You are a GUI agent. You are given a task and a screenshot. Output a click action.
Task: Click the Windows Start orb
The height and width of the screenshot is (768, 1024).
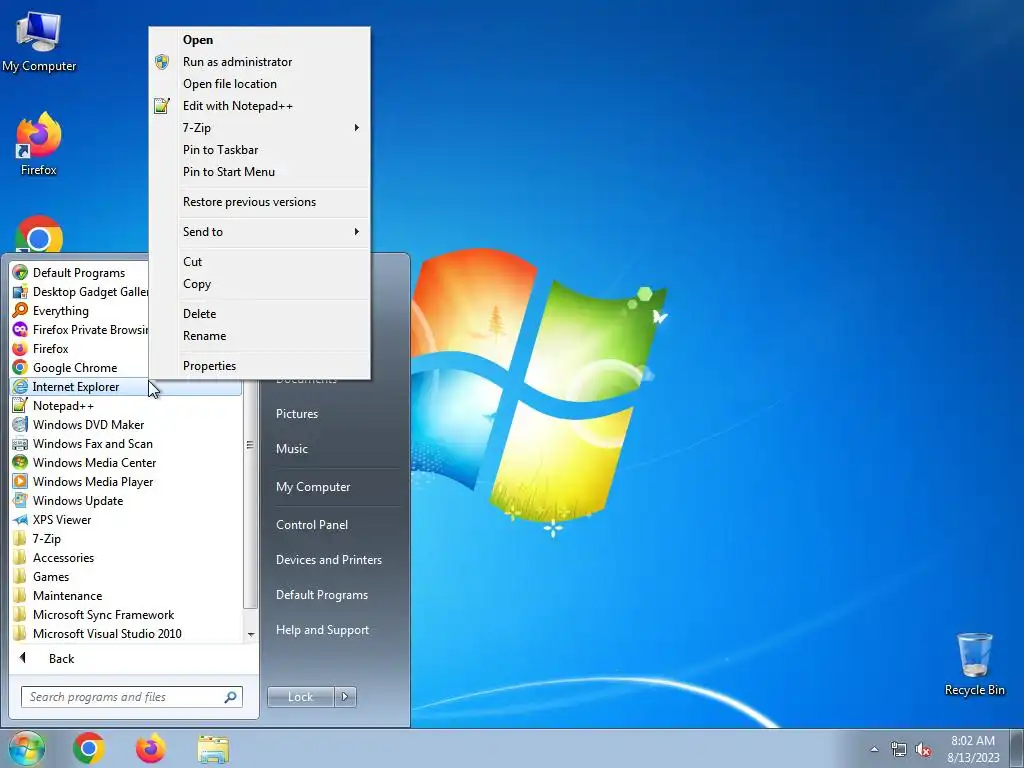point(26,748)
